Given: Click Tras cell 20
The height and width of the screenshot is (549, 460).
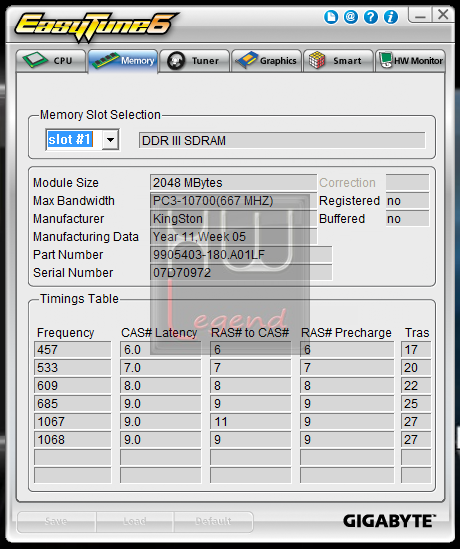Looking at the screenshot, I should (416, 368).
